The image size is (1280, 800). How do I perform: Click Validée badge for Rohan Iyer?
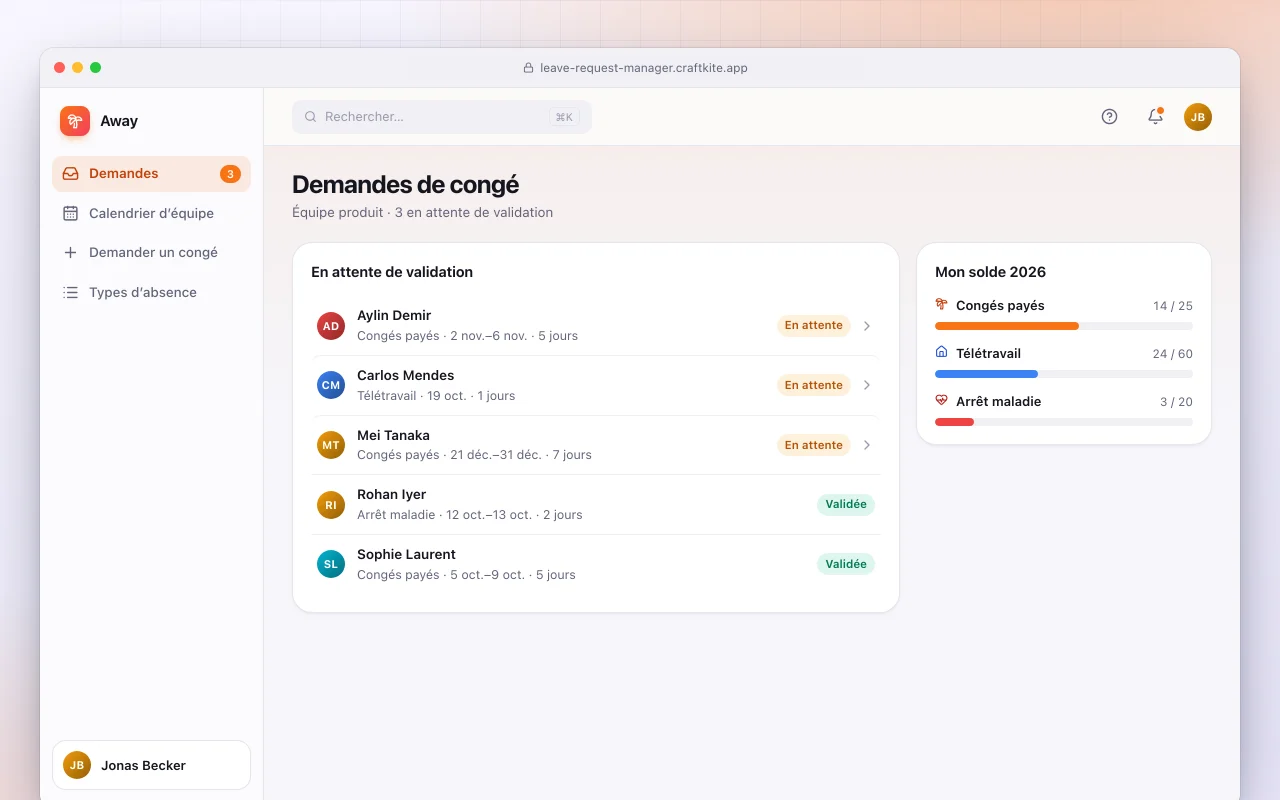click(846, 504)
